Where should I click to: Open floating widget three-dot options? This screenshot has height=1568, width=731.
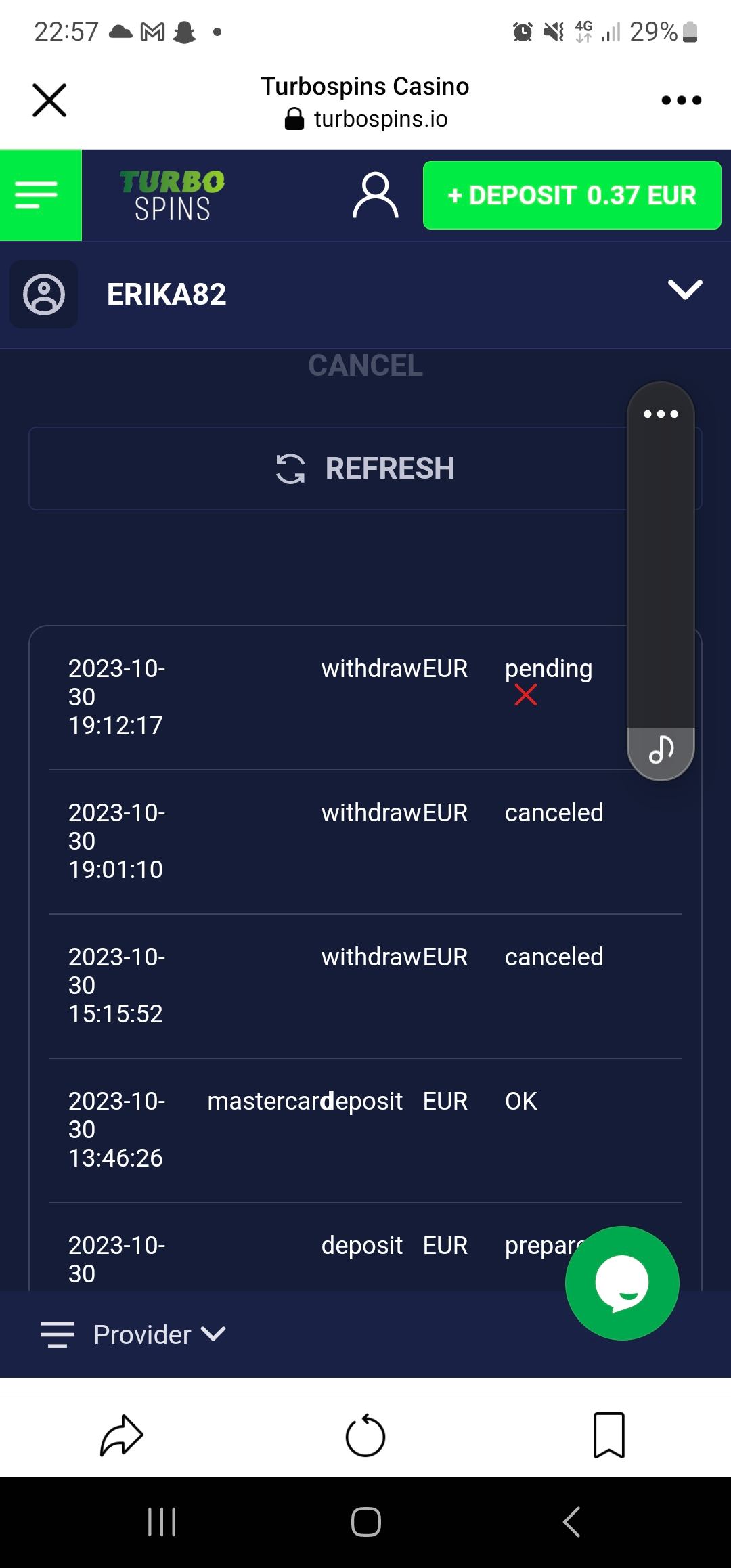[661, 414]
